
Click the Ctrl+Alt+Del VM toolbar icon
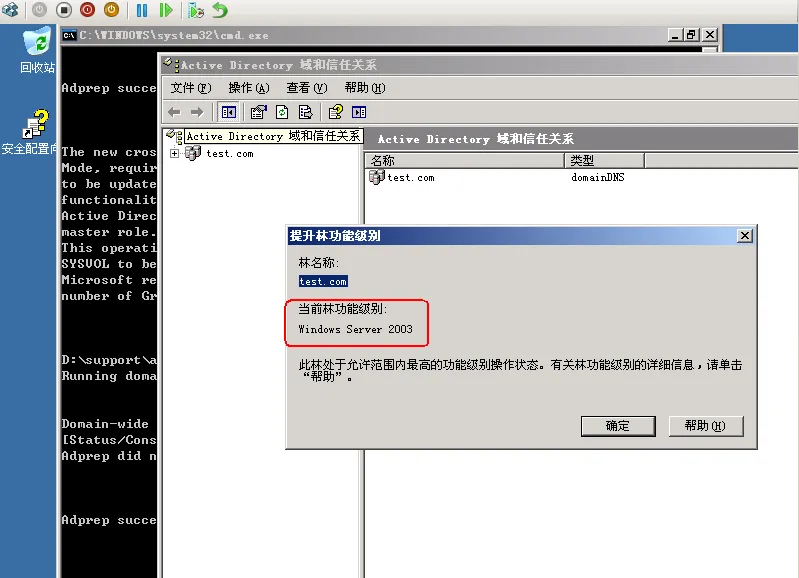pos(10,10)
